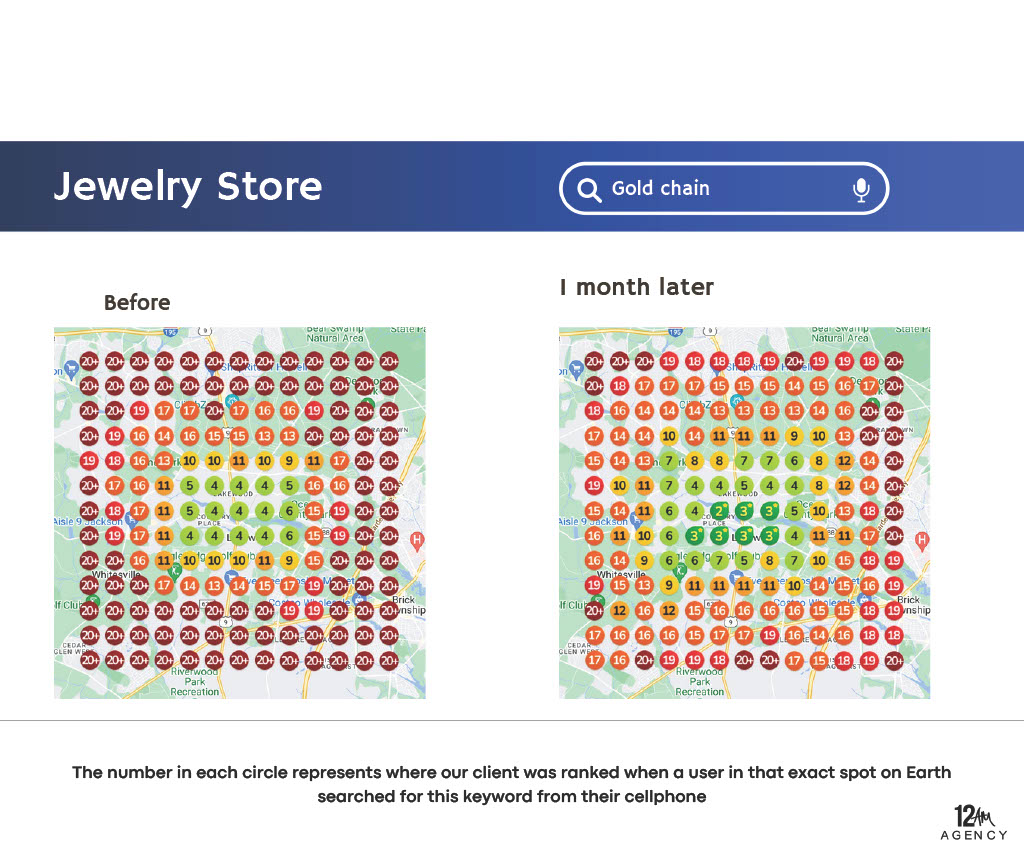Viewport: 1024px width, 860px height.
Task: Select top-left 20+ circle on Before map
Action: [x=90, y=361]
